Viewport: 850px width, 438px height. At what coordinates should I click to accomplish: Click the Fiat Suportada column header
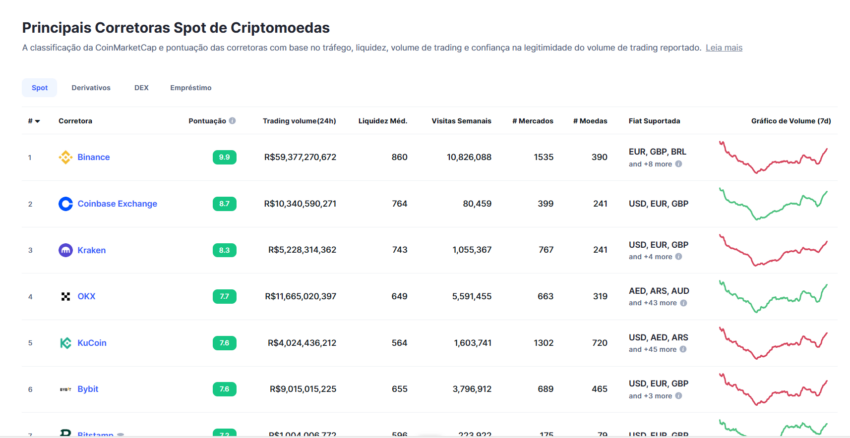tap(654, 121)
